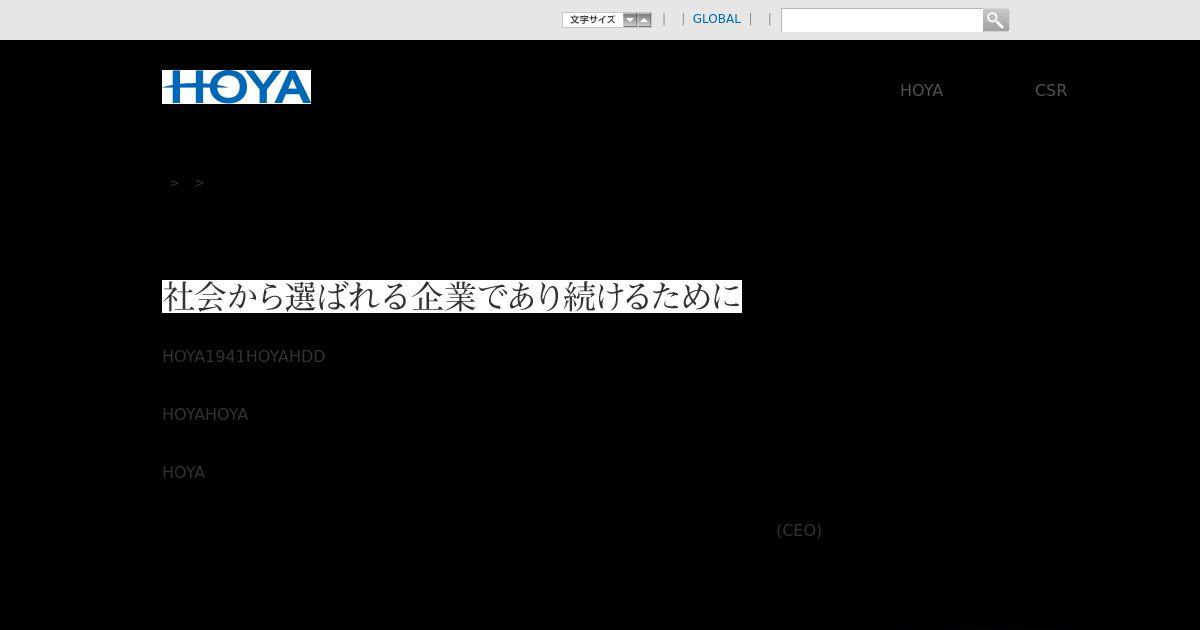The image size is (1200, 630).
Task: Click the 文字サイズ label
Action: point(593,20)
